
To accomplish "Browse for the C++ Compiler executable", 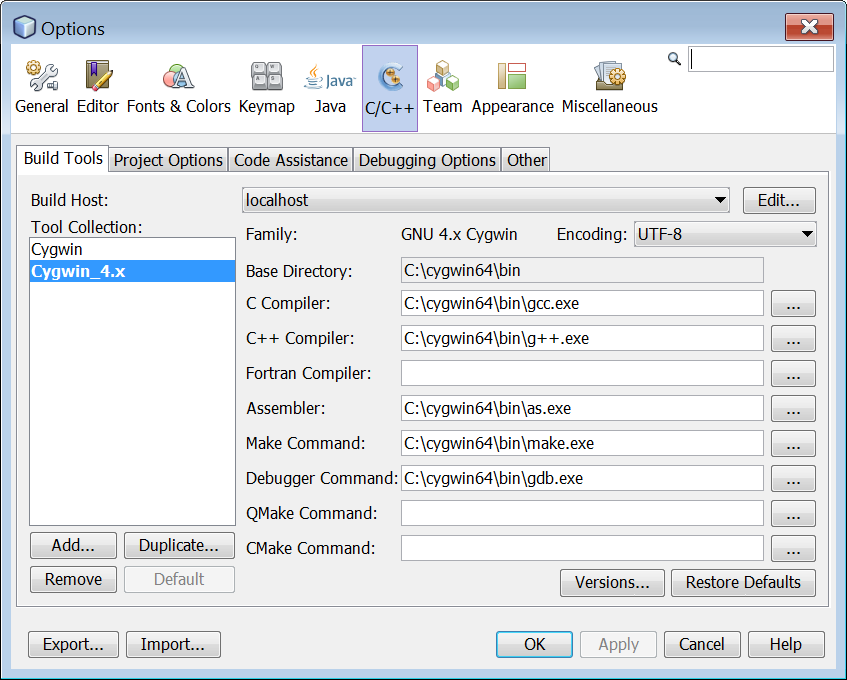I will 793,339.
